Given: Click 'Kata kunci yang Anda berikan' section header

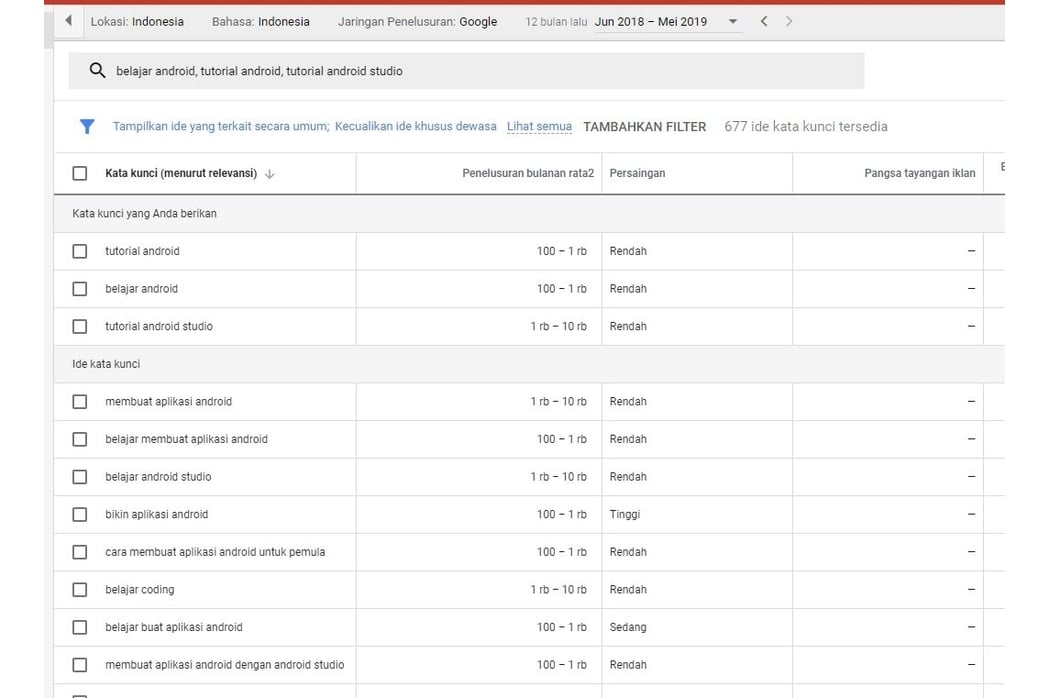Looking at the screenshot, I should [x=144, y=213].
